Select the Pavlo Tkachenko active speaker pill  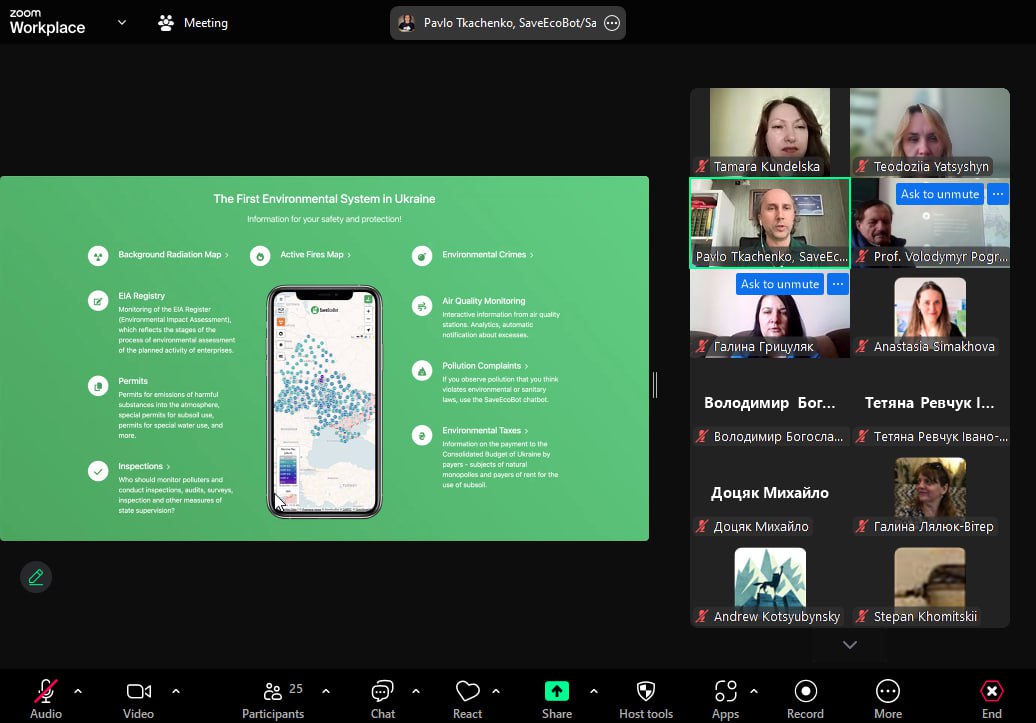[x=507, y=23]
